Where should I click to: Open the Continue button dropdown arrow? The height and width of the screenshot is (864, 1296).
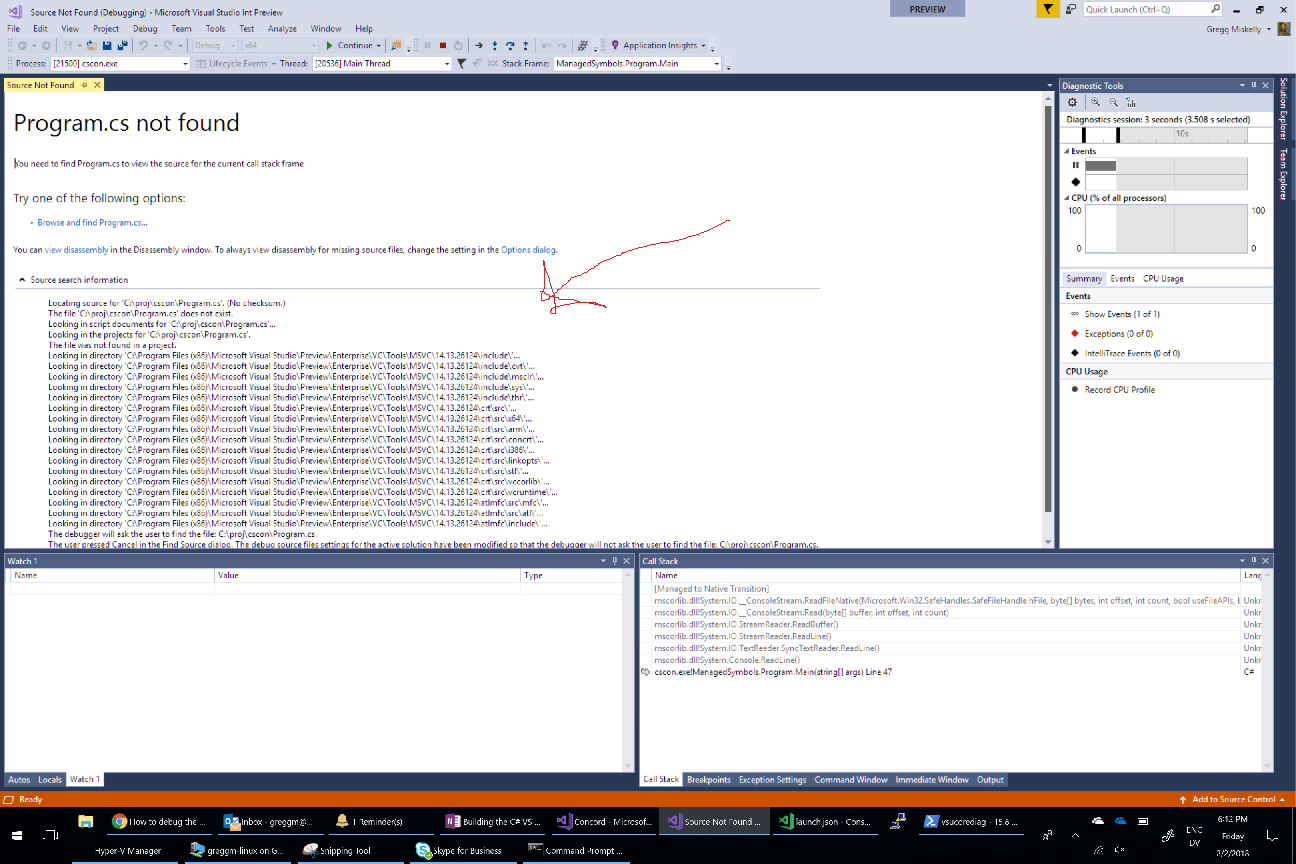tap(379, 45)
